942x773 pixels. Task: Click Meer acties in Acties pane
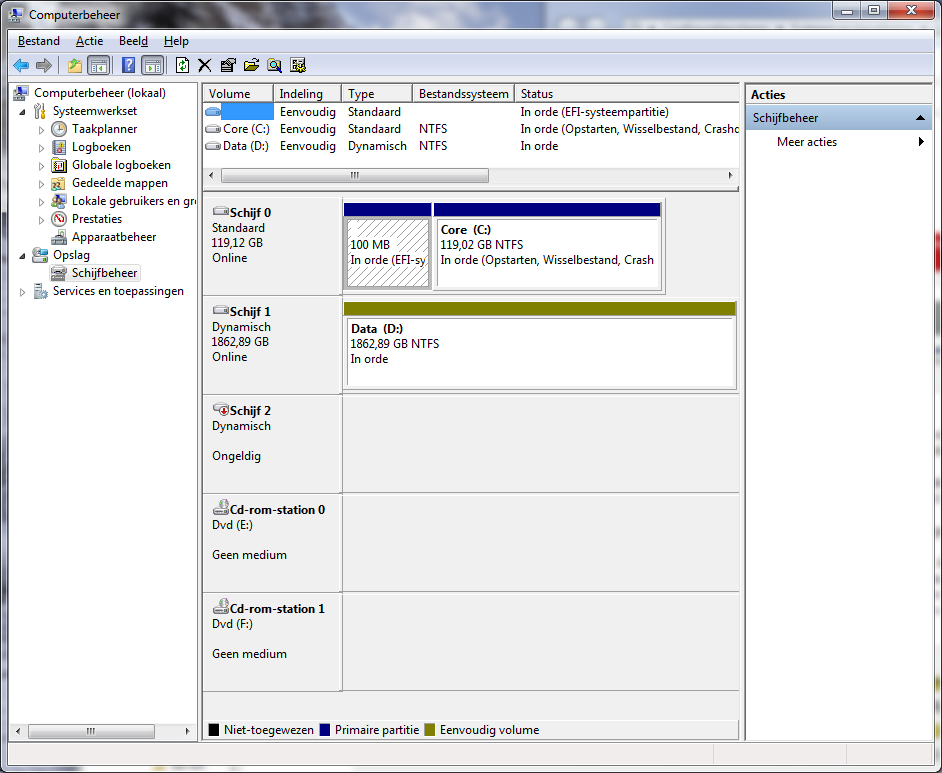pyautogui.click(x=806, y=142)
